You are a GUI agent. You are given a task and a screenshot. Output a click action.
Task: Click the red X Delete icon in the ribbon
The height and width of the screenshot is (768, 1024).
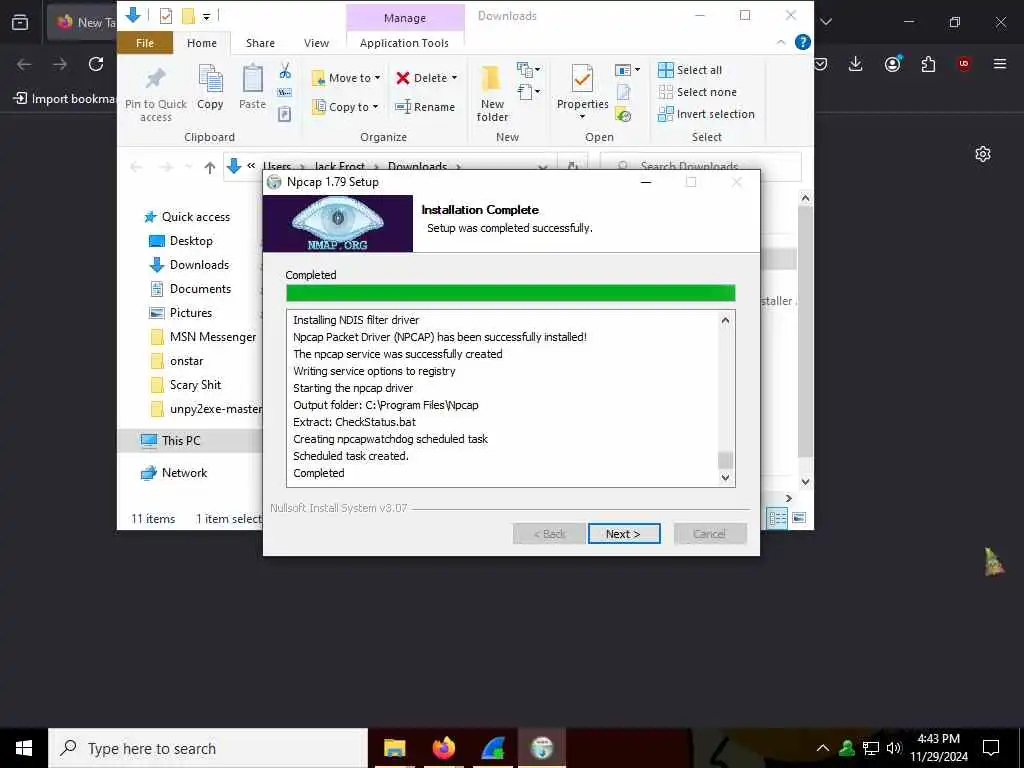coord(403,78)
